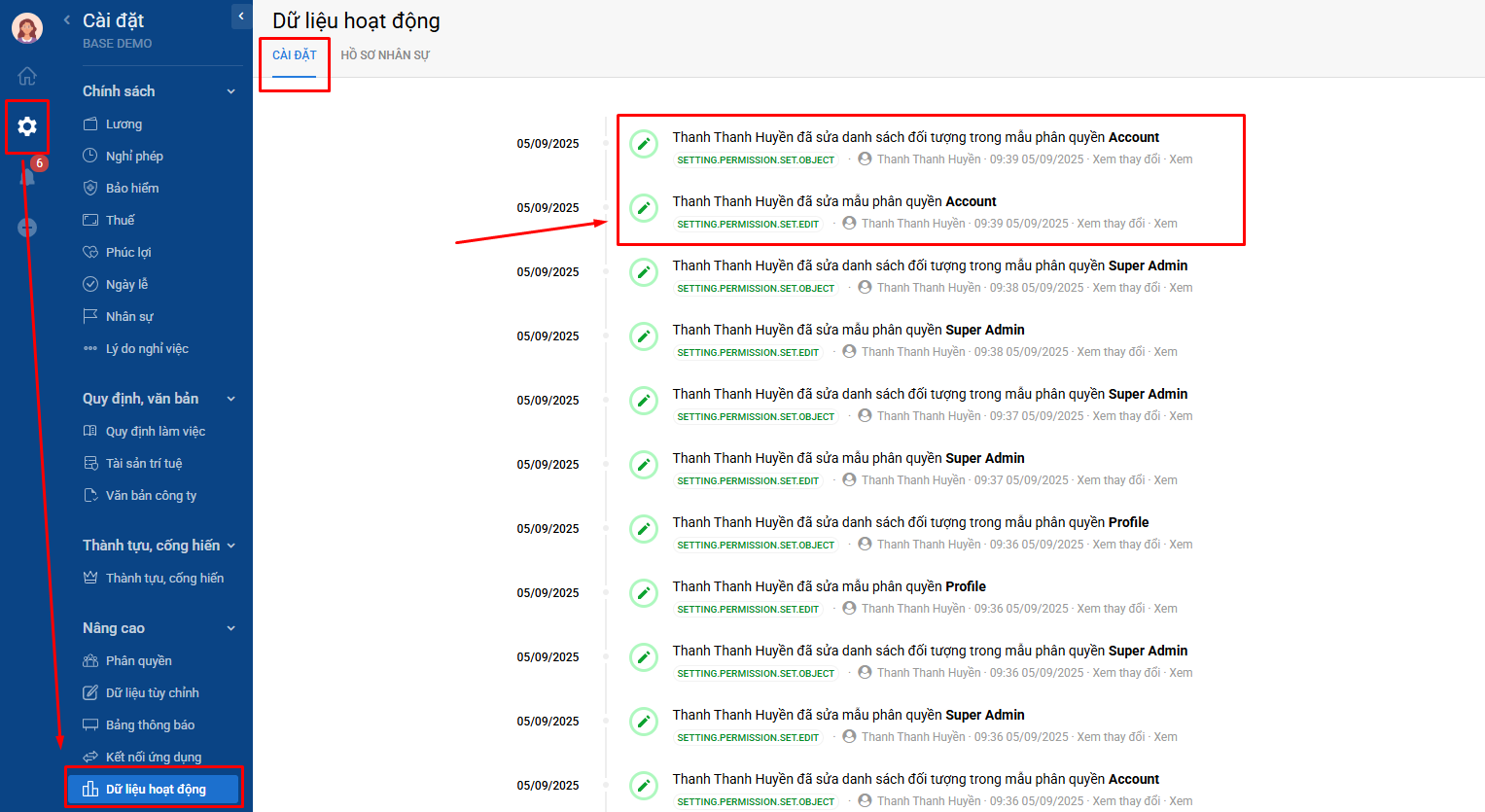The height and width of the screenshot is (812, 1485).
Task: Collapse the Chính sách section
Action: [x=231, y=91]
